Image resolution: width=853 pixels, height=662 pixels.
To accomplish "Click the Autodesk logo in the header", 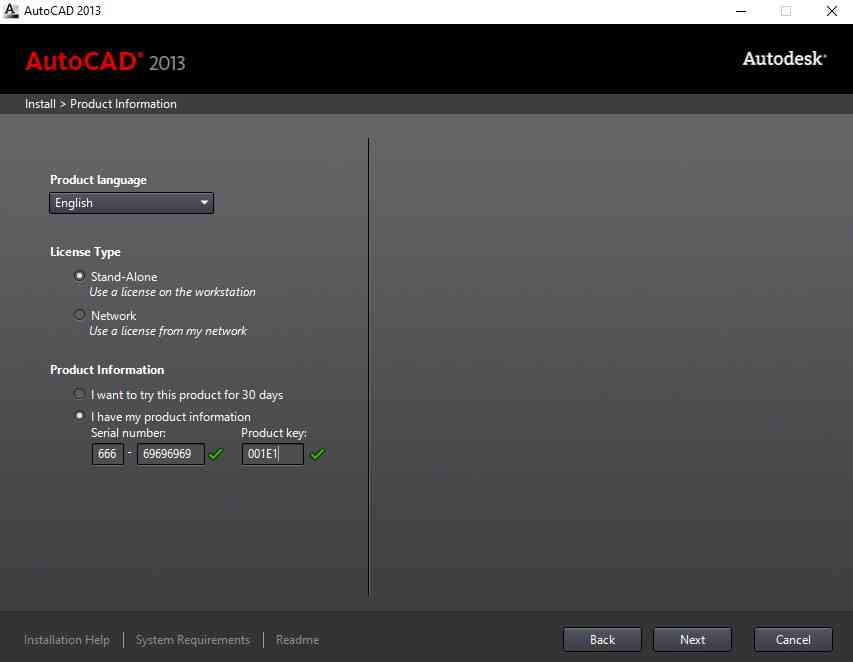I will (784, 59).
